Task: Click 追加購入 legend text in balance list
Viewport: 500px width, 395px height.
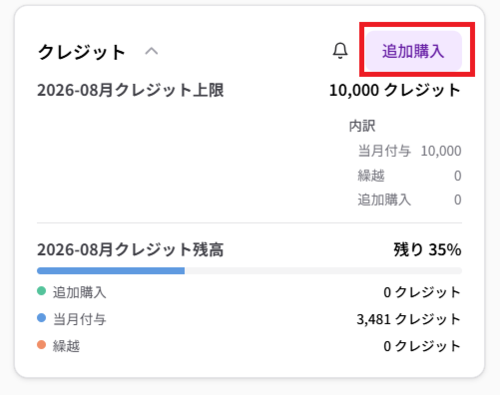Action: (x=79, y=292)
